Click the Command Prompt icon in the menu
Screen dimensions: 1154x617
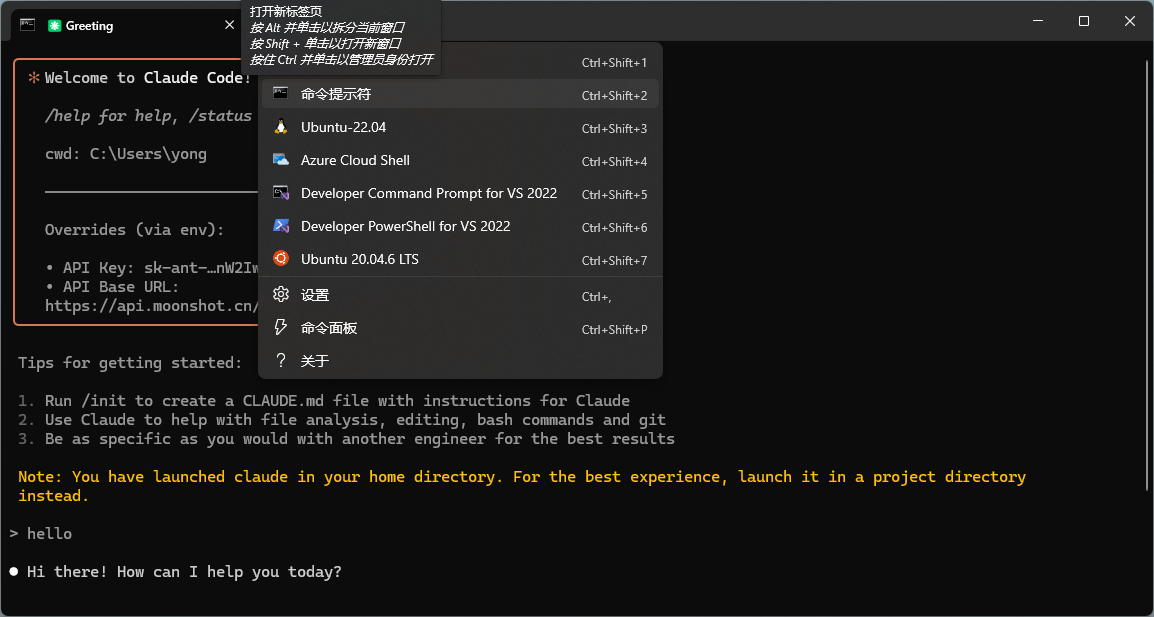coord(280,93)
